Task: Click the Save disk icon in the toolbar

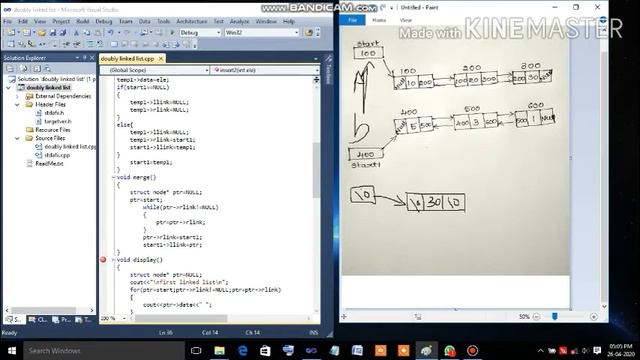Action: (x=53, y=32)
